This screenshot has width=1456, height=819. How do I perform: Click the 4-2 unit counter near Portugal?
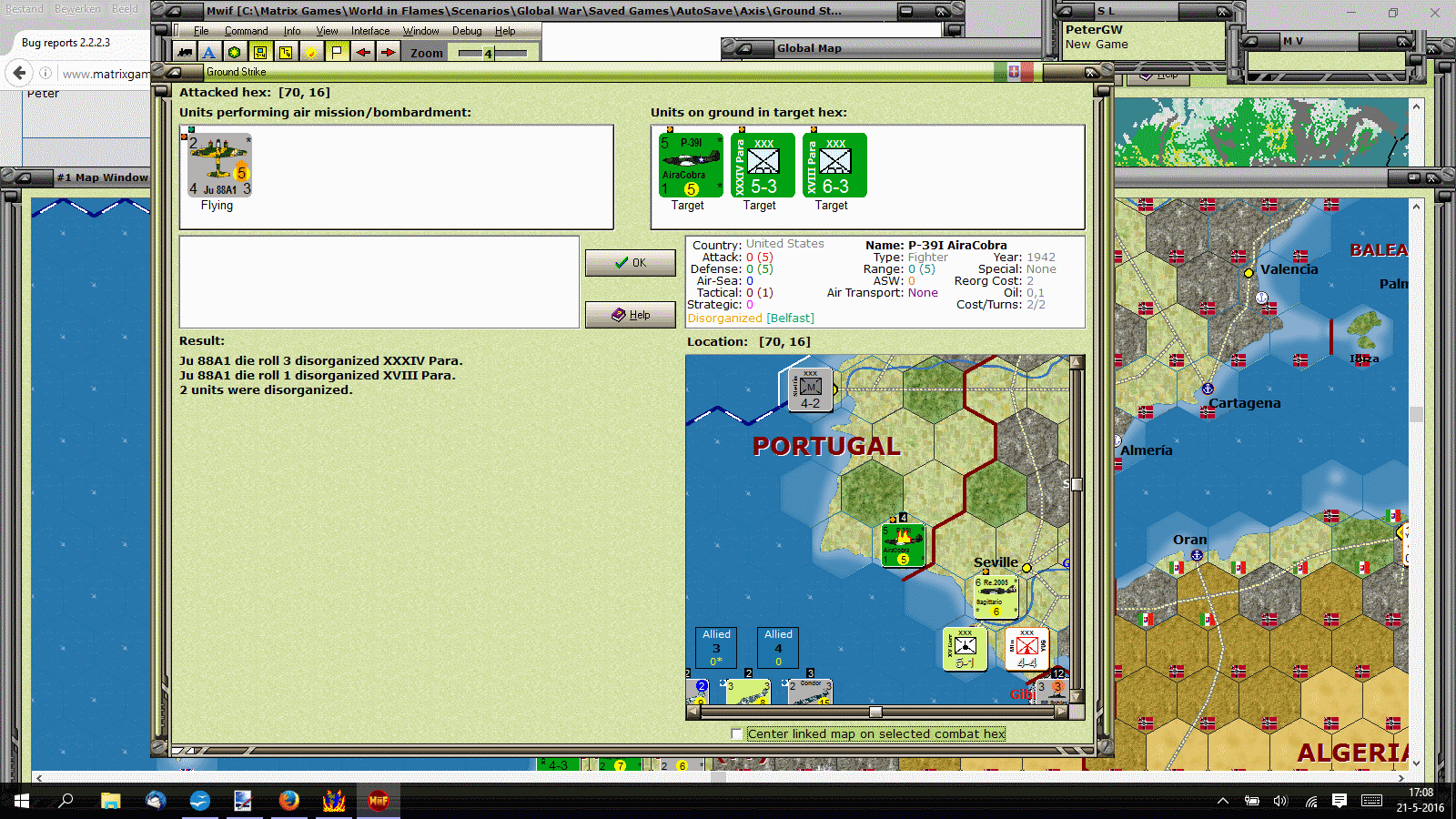click(x=810, y=389)
